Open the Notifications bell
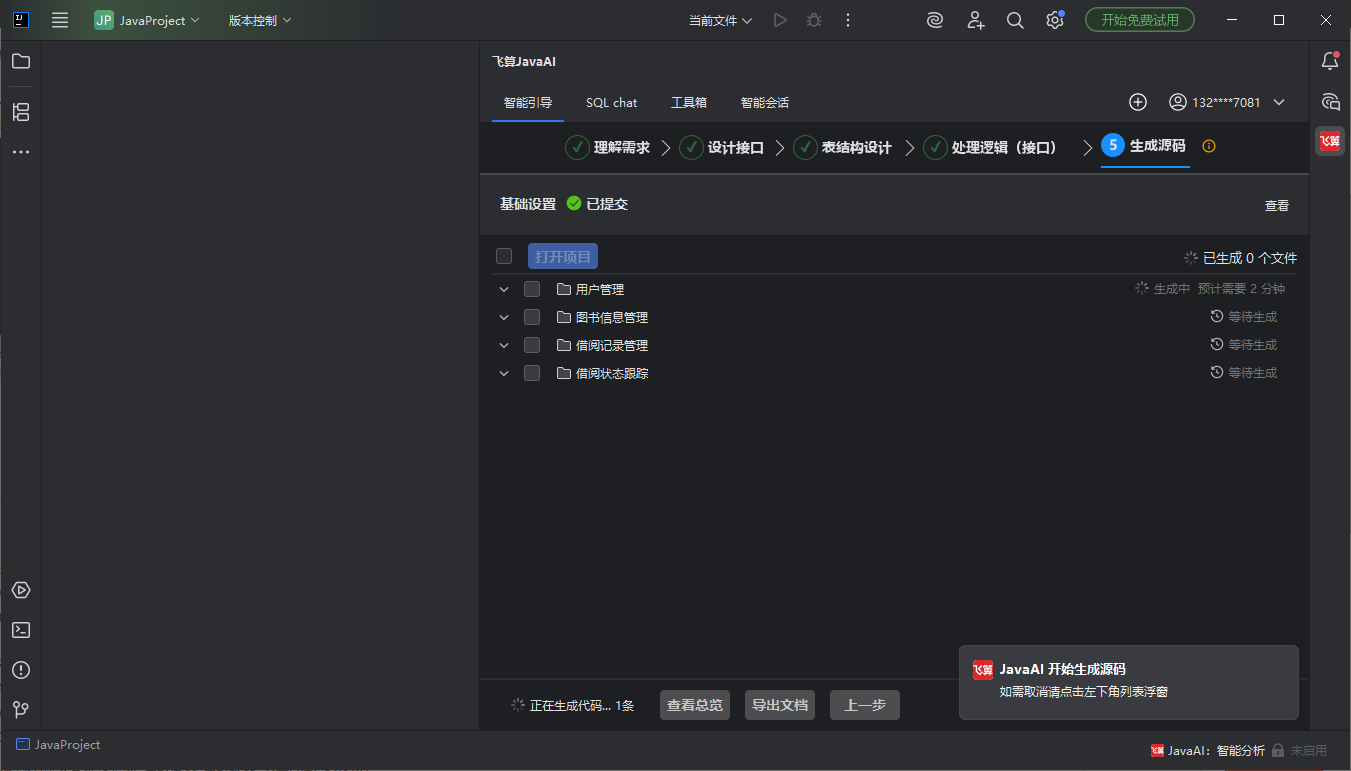Viewport: 1351px width, 771px height. click(1330, 61)
